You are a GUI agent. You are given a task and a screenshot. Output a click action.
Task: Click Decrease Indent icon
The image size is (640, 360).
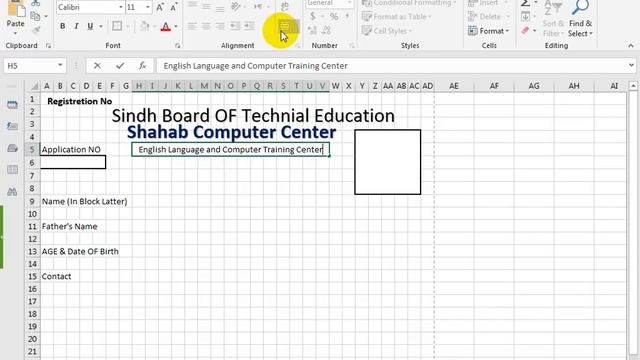[235, 26]
